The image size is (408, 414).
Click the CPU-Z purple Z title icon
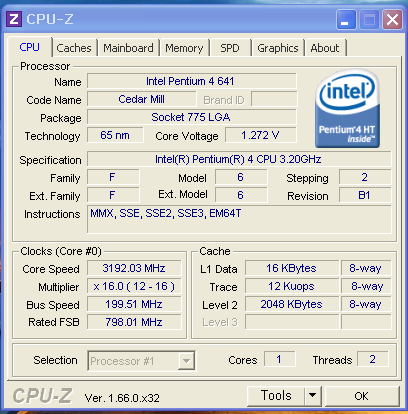[14, 19]
